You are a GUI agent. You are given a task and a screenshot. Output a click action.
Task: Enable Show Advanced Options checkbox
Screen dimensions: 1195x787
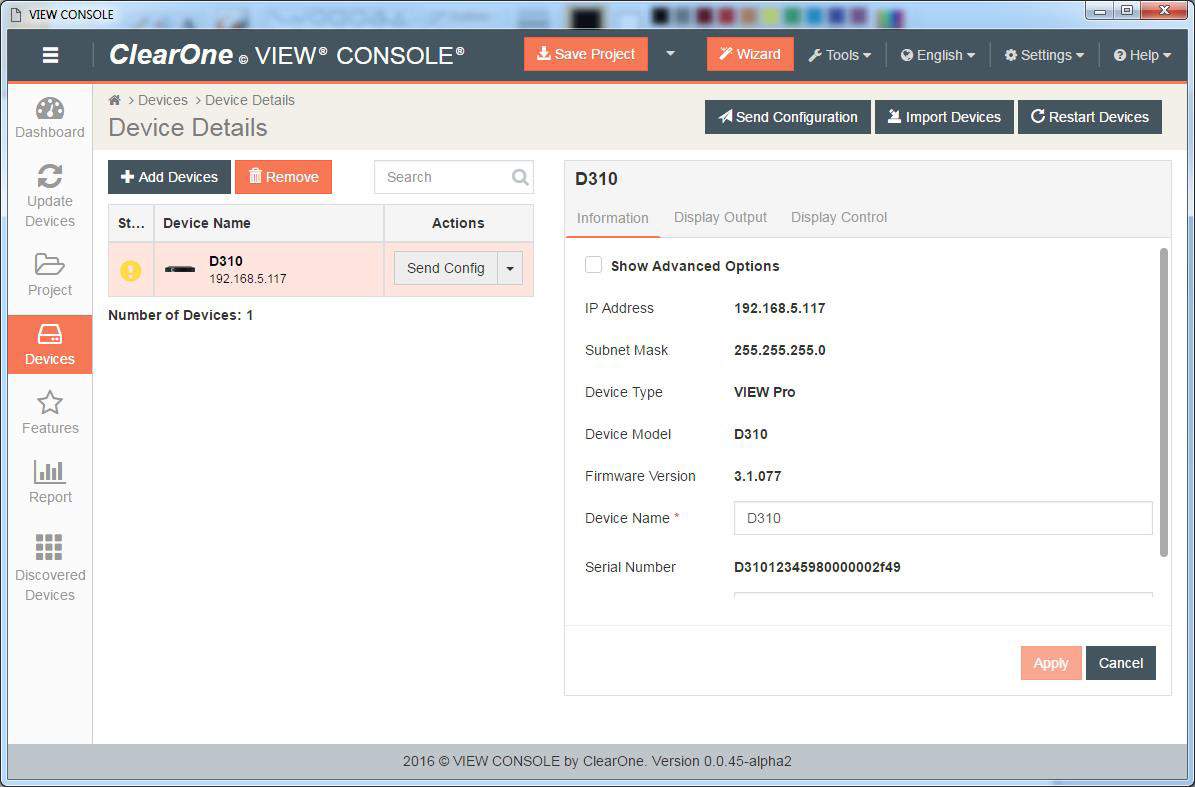point(593,265)
